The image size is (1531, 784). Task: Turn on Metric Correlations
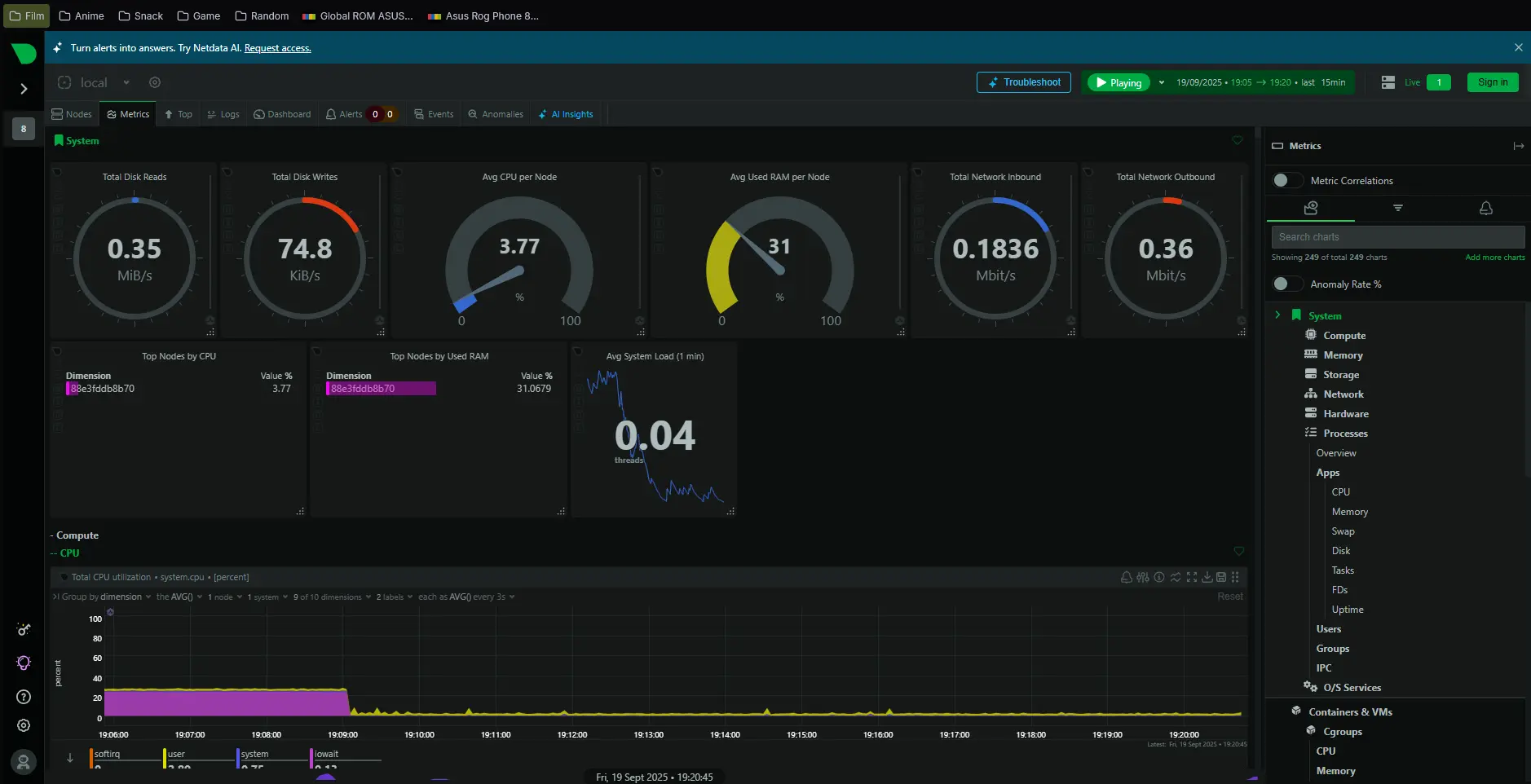click(x=1286, y=180)
